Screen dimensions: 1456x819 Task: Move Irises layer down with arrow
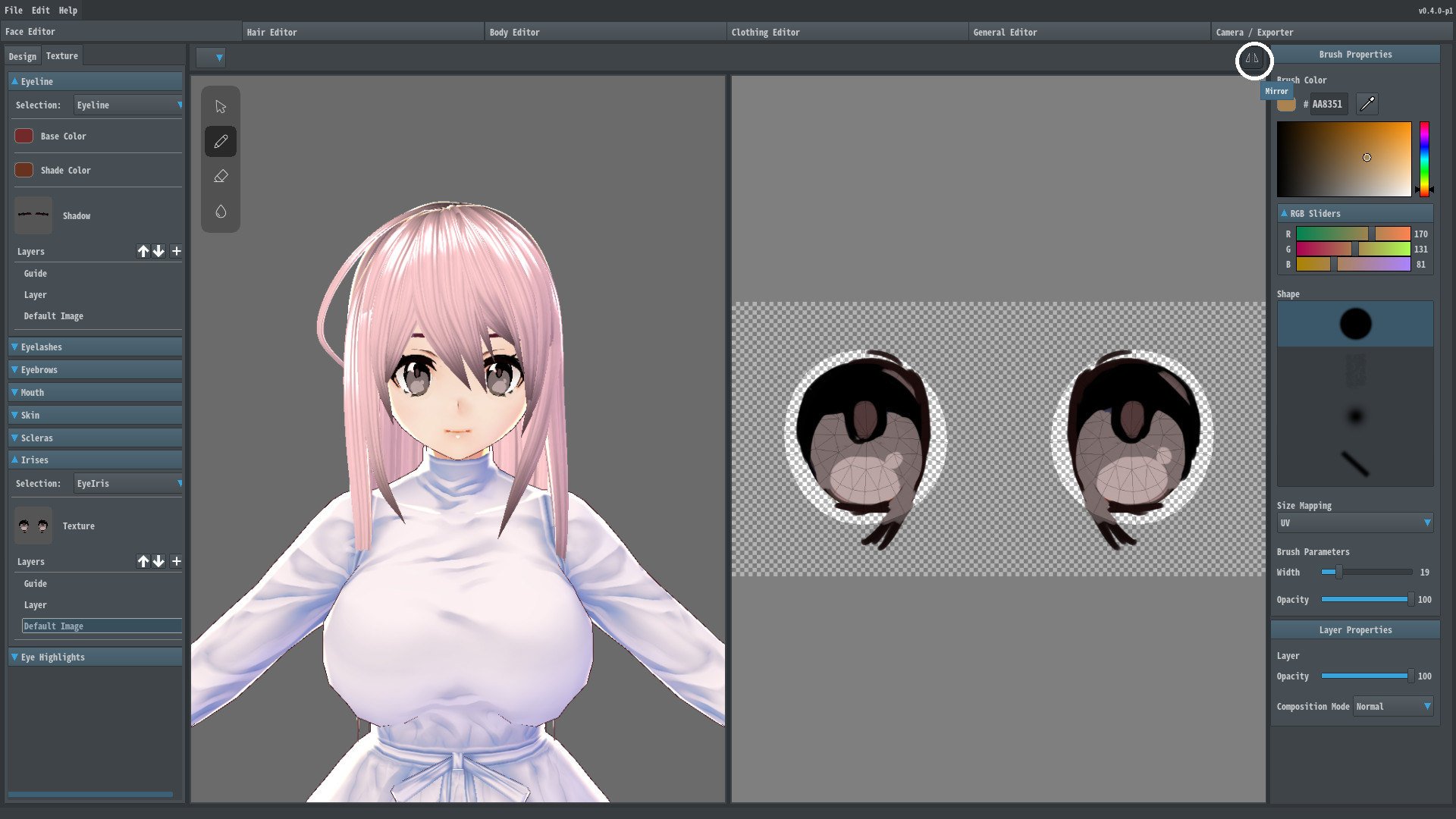click(158, 561)
